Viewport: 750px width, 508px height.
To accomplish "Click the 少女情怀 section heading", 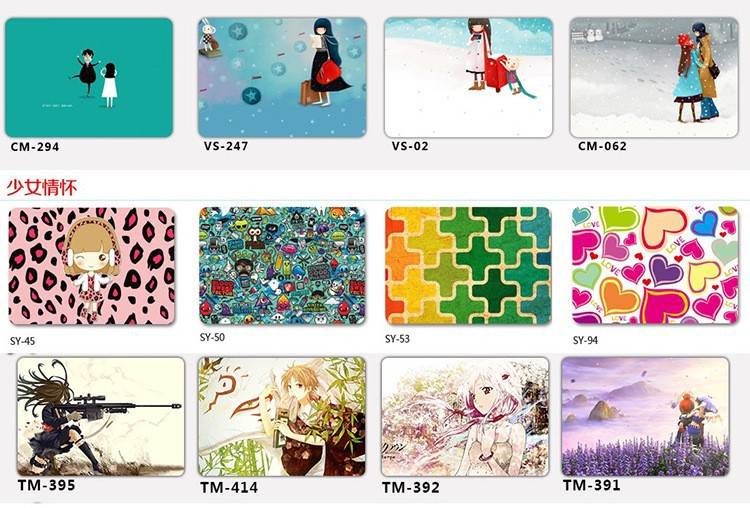I will tap(42, 187).
